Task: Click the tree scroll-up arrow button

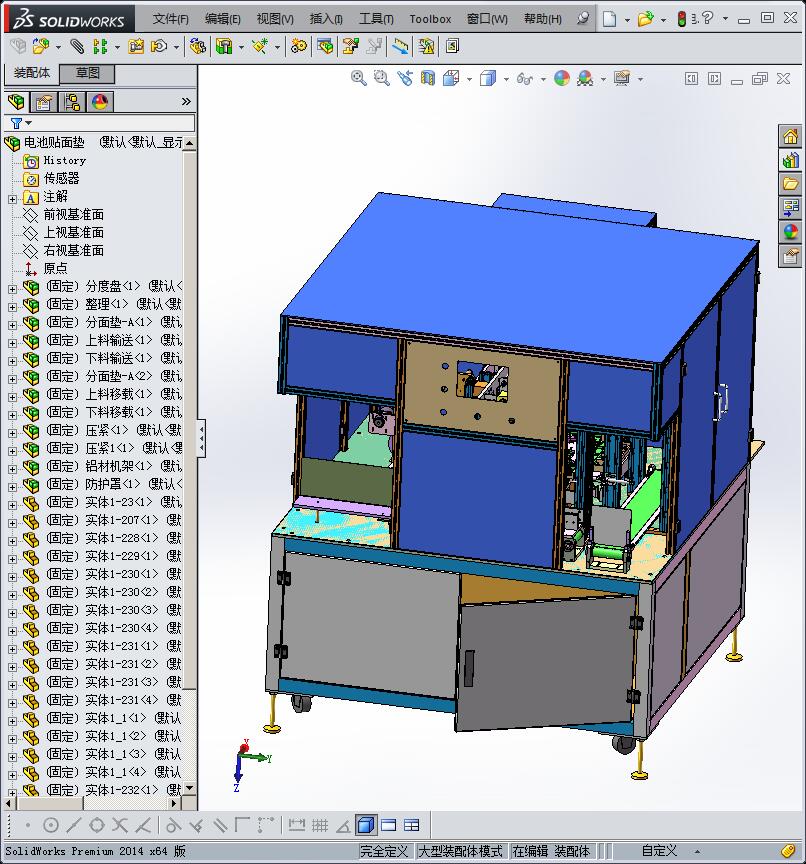Action: (x=190, y=143)
